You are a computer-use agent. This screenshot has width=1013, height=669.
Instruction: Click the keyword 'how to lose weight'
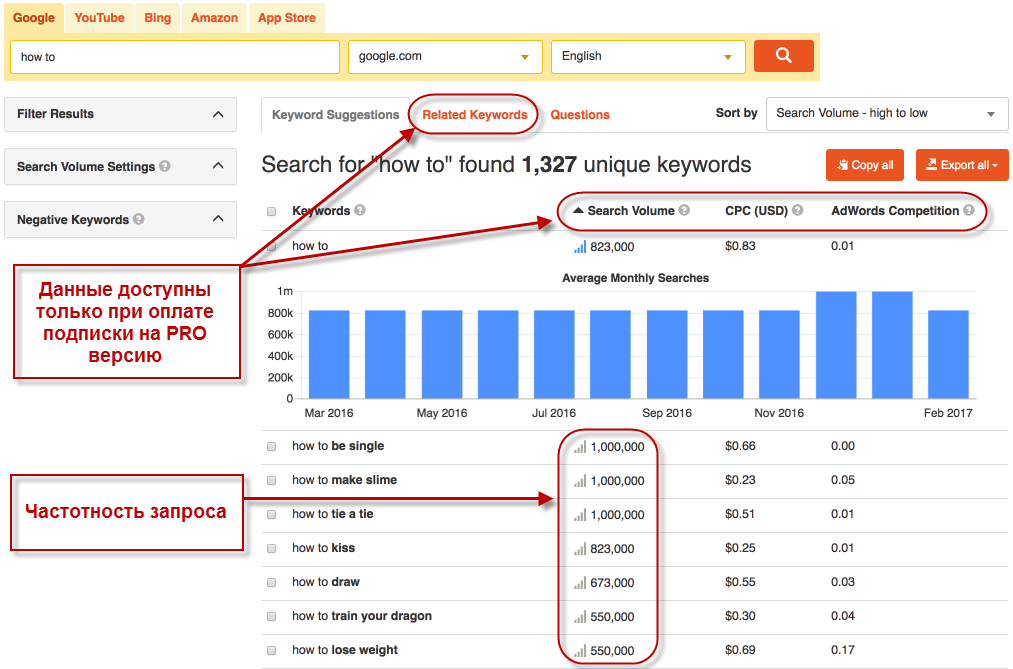coord(345,650)
